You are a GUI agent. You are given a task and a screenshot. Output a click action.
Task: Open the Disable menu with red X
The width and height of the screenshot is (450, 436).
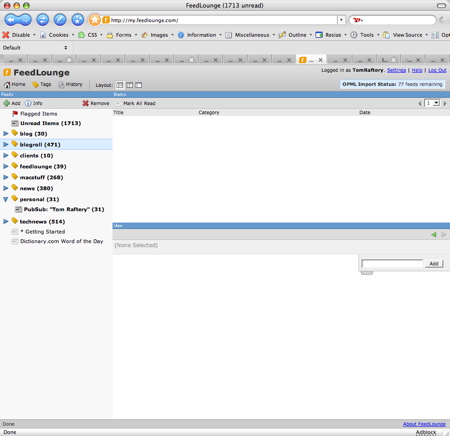click(x=19, y=35)
